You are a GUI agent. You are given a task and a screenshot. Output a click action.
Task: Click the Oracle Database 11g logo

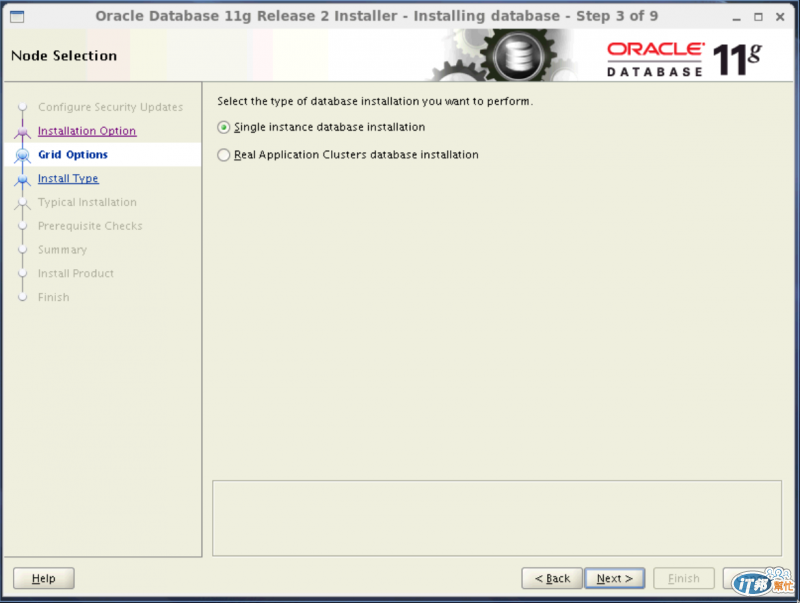[684, 60]
